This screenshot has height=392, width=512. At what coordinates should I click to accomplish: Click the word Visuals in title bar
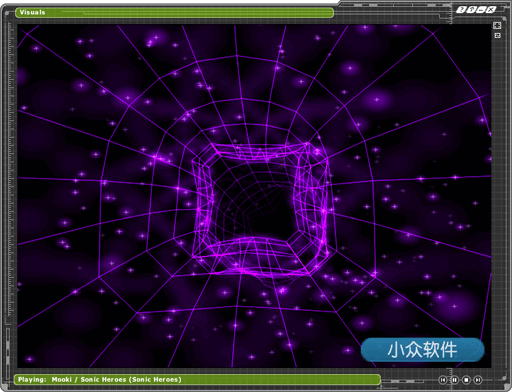[x=32, y=12]
